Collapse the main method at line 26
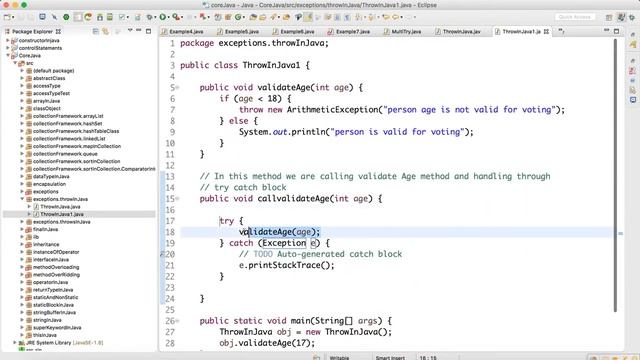The width and height of the screenshot is (640, 360). pos(178,321)
